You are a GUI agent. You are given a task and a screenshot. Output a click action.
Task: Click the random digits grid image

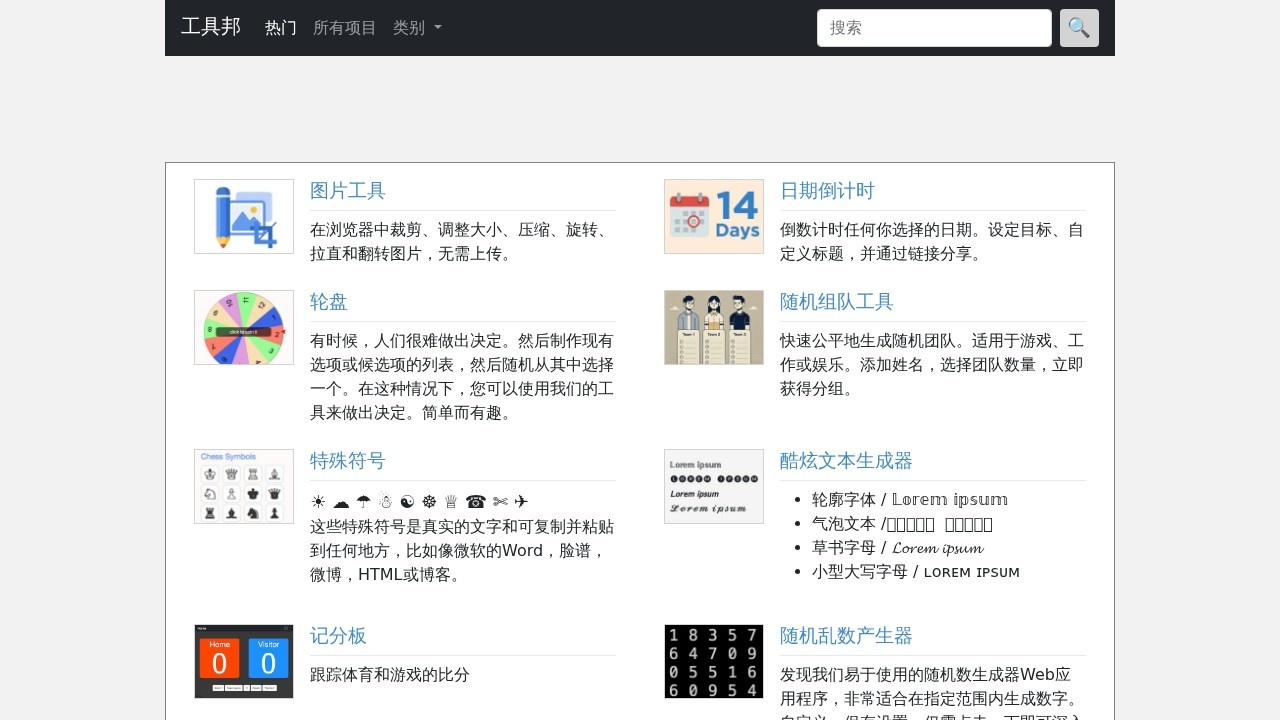pos(713,661)
